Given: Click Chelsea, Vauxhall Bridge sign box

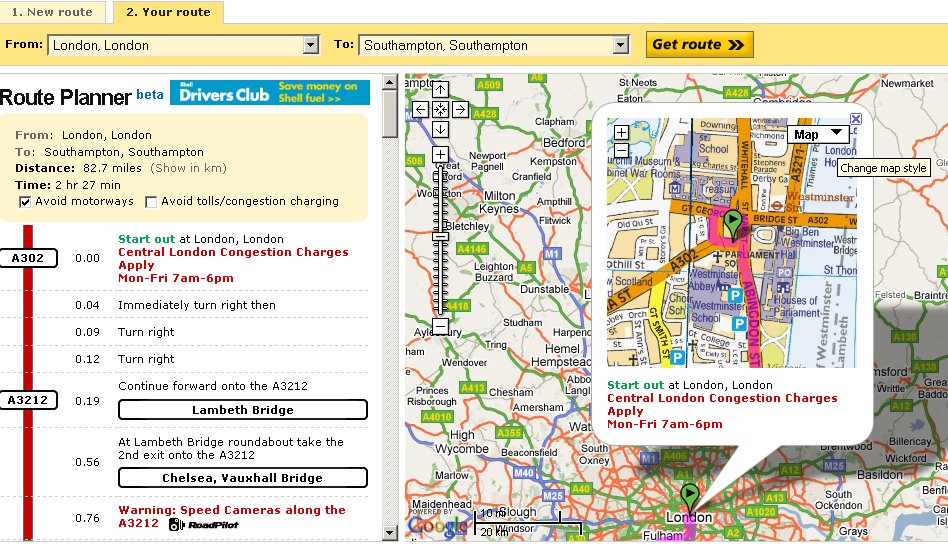Looking at the screenshot, I should [242, 478].
